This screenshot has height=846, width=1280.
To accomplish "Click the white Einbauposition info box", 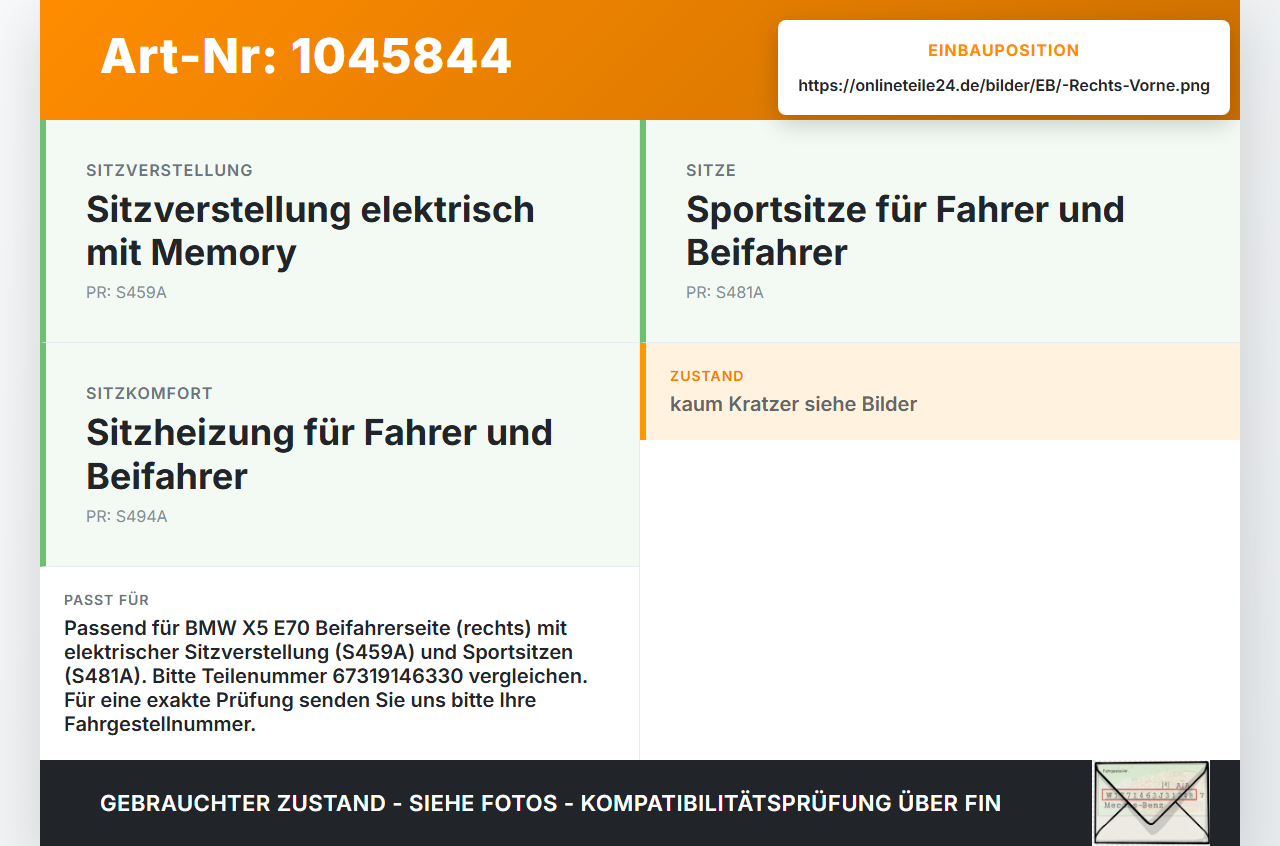I will pos(1004,67).
